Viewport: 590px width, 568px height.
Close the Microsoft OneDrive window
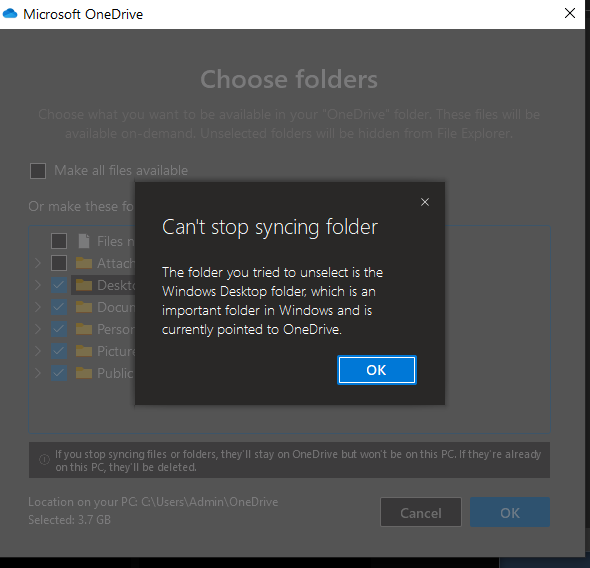pyautogui.click(x=570, y=14)
